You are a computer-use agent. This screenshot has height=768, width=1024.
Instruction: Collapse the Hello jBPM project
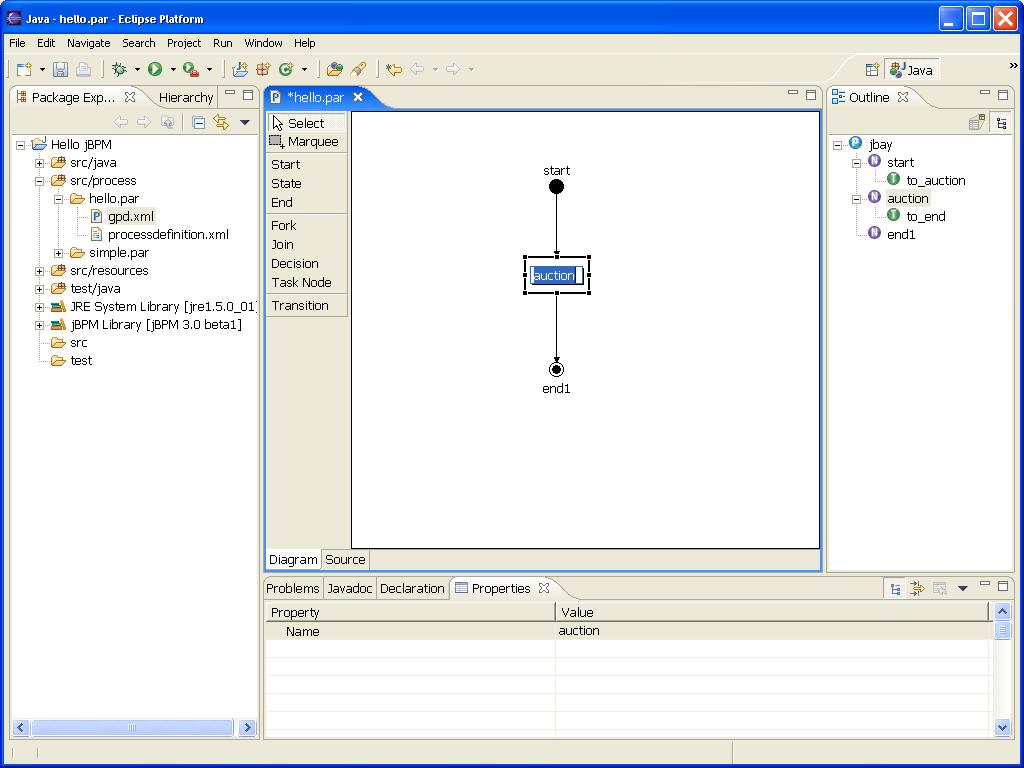(x=21, y=145)
